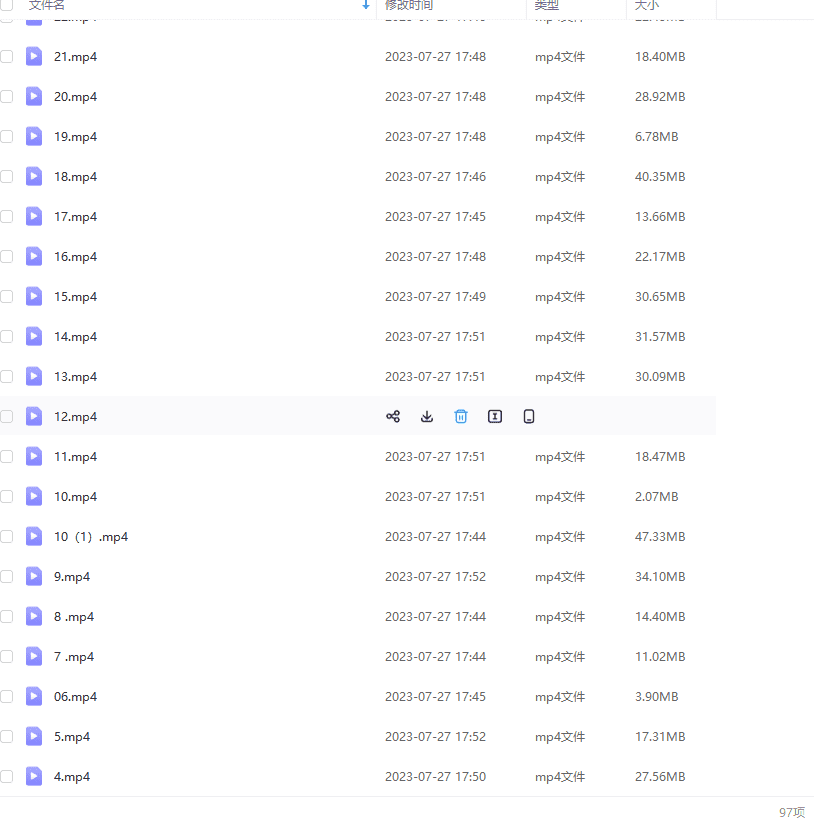Open the file named 15.mp4
Image resolution: width=814 pixels, height=819 pixels.
pyautogui.click(x=75, y=297)
